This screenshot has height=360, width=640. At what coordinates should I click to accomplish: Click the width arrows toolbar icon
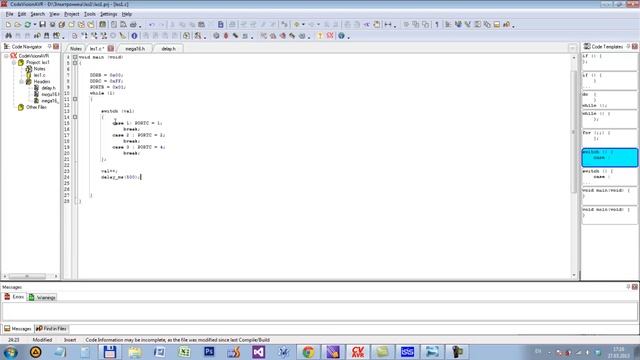click(x=388, y=25)
